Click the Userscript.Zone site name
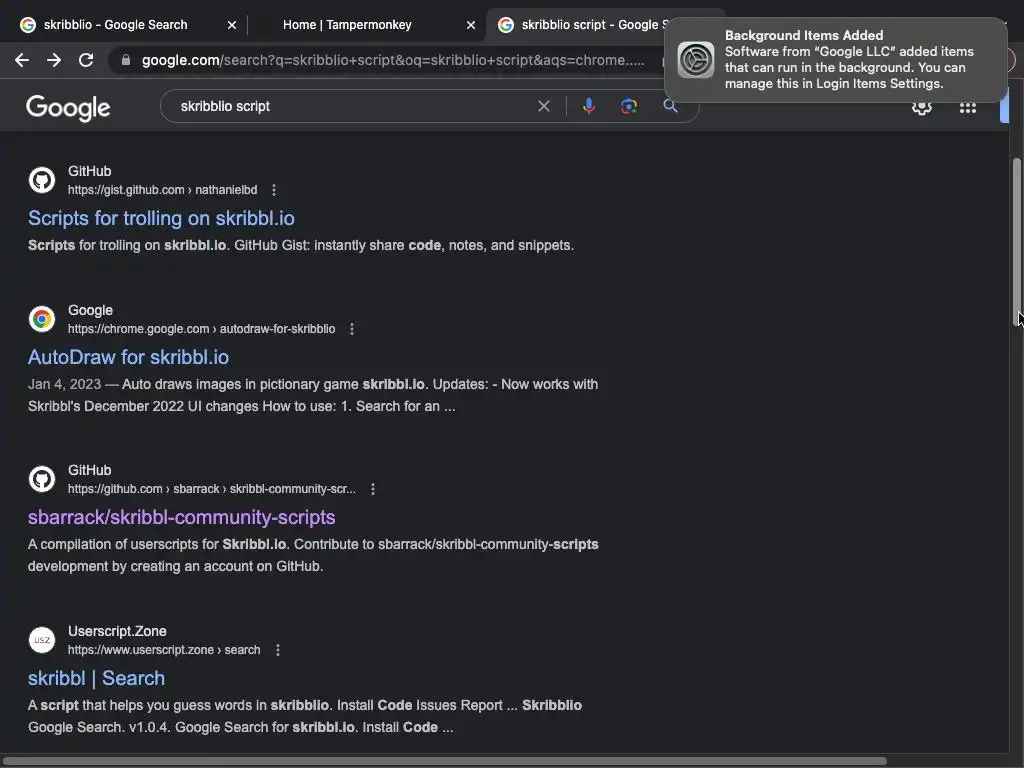The width and height of the screenshot is (1024, 768). coord(117,632)
